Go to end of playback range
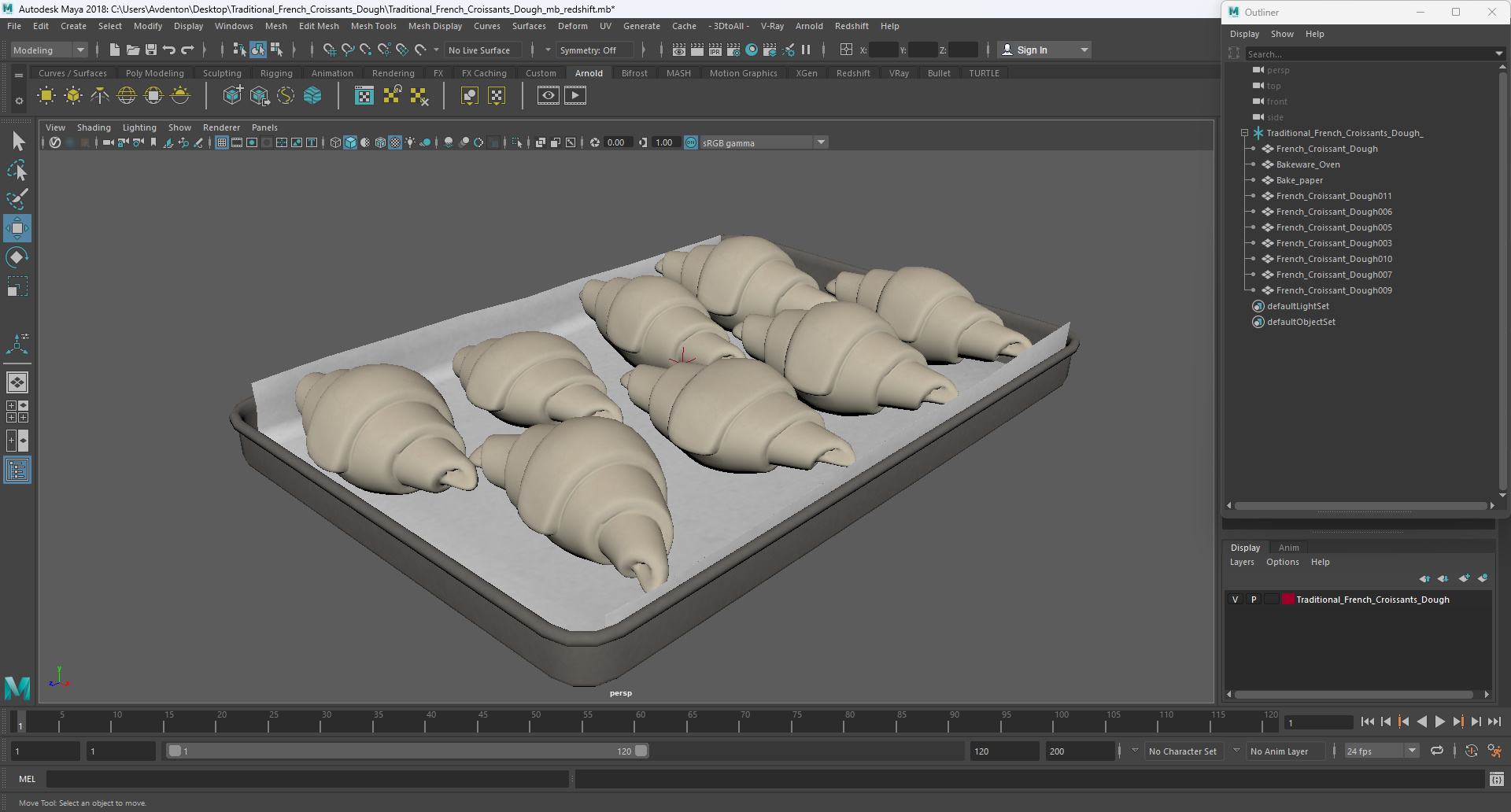 pyautogui.click(x=1494, y=722)
